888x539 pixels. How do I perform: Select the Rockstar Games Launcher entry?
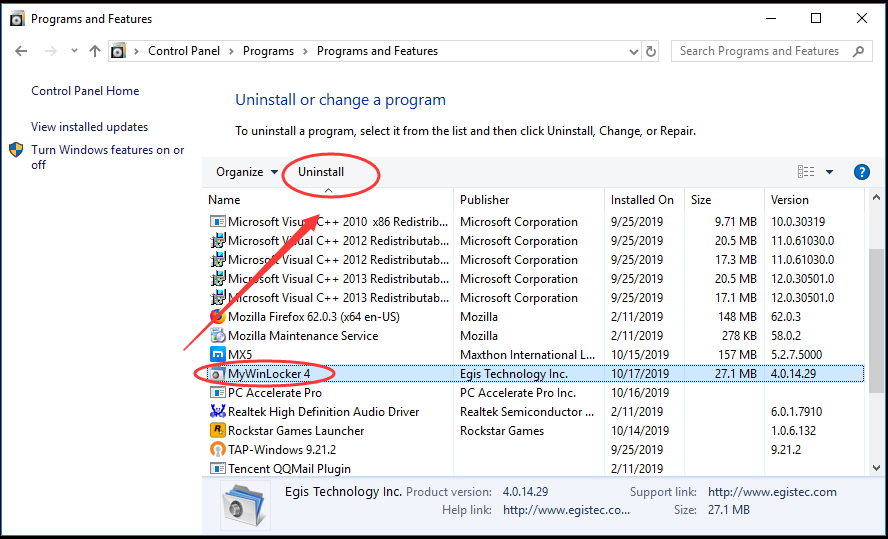(x=296, y=430)
